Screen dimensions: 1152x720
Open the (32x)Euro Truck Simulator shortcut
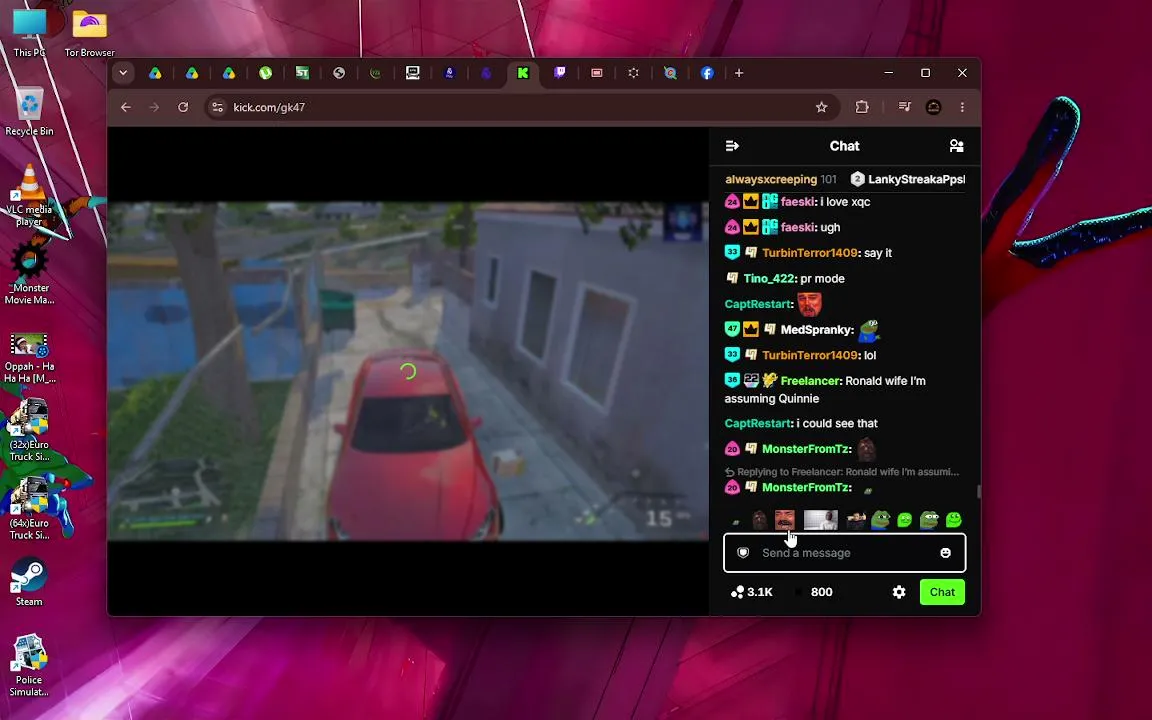tap(29, 430)
